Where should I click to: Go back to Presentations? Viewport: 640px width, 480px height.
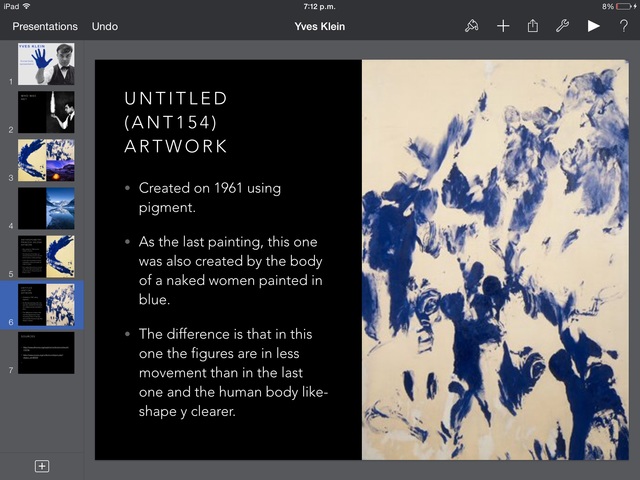click(x=45, y=26)
